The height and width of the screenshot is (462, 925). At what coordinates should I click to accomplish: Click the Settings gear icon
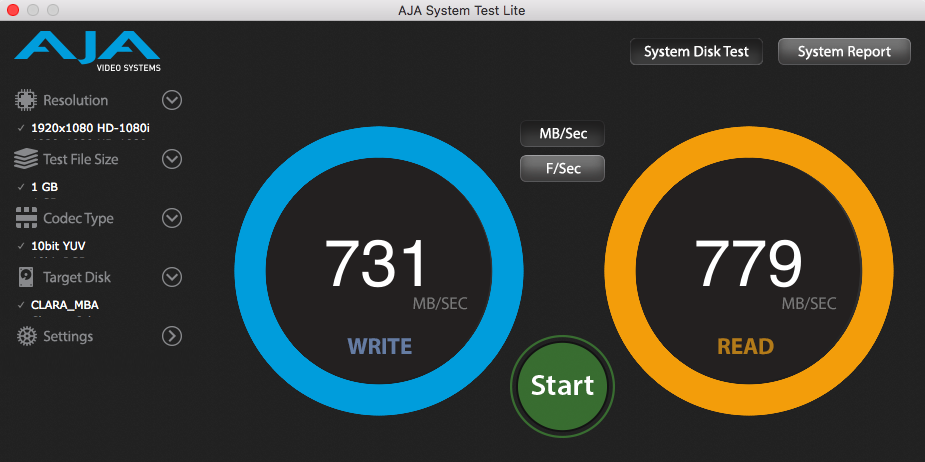(x=27, y=336)
